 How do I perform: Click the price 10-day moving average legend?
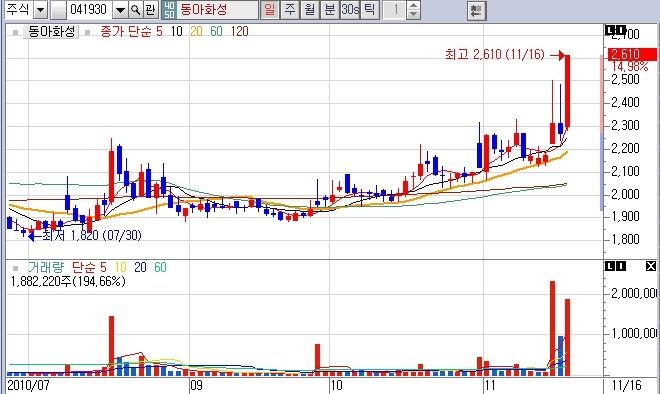(176, 32)
